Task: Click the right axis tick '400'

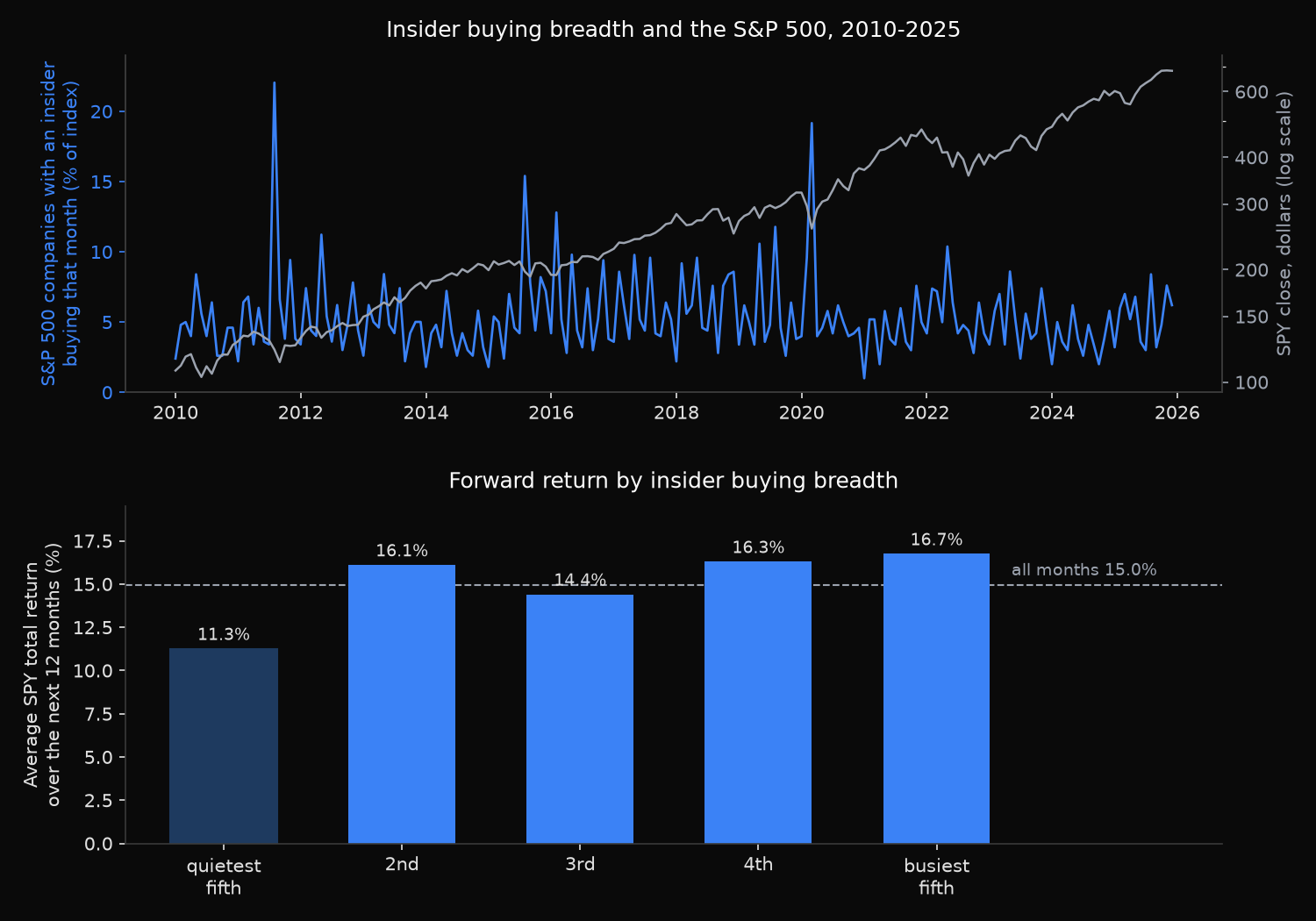Action: (1251, 158)
